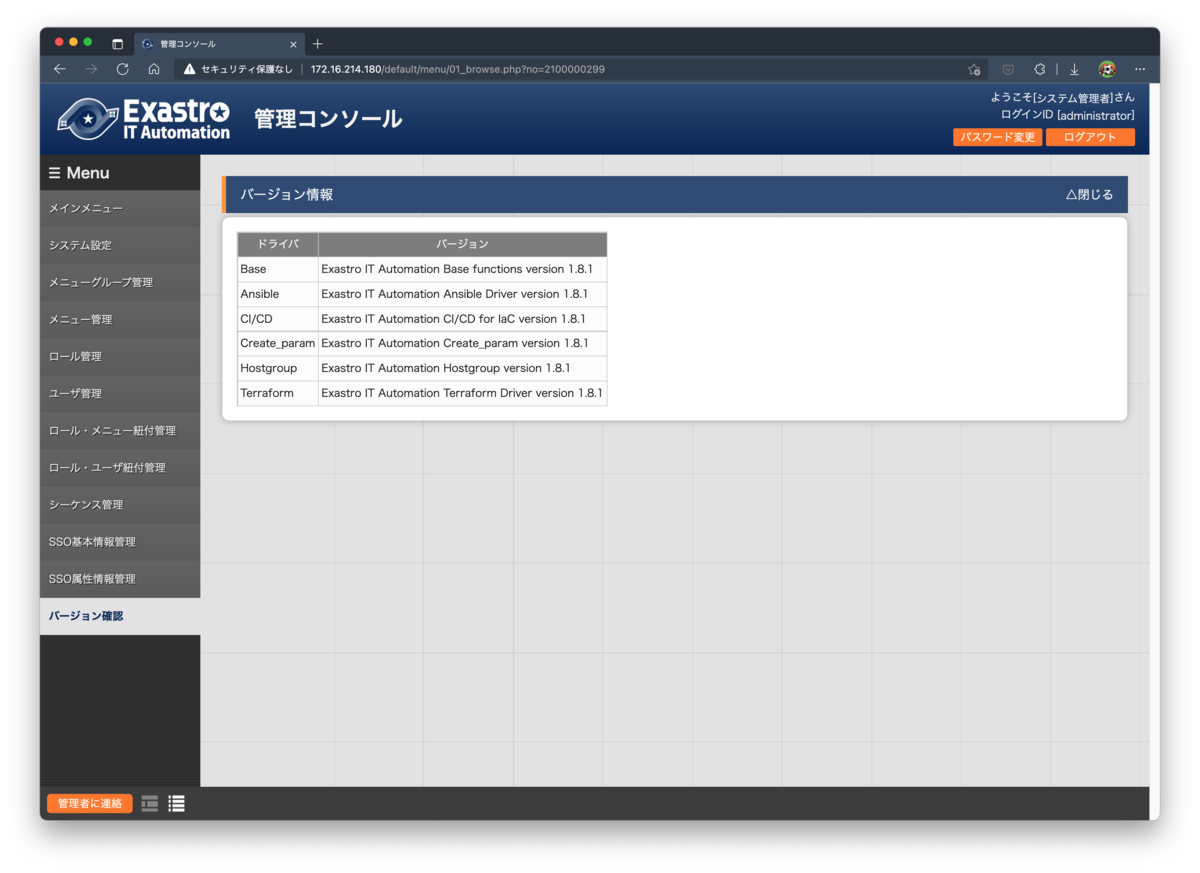The image size is (1200, 873).
Task: Click the shield tracking-prevention icon in the address bar
Action: click(x=1008, y=69)
